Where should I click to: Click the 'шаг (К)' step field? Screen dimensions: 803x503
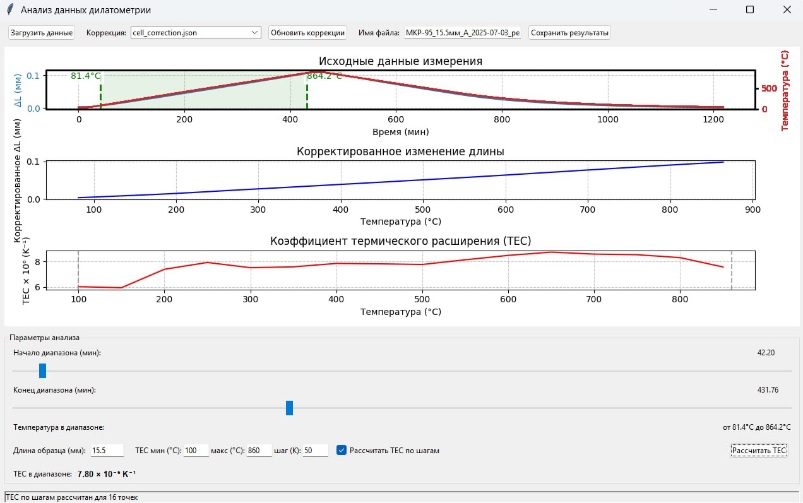tap(315, 450)
